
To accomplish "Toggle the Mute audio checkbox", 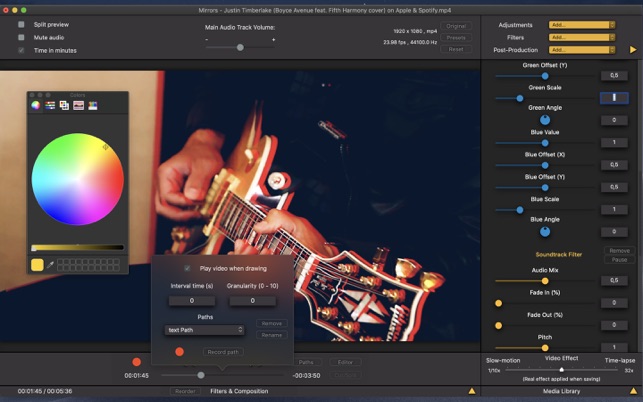I will point(21,37).
